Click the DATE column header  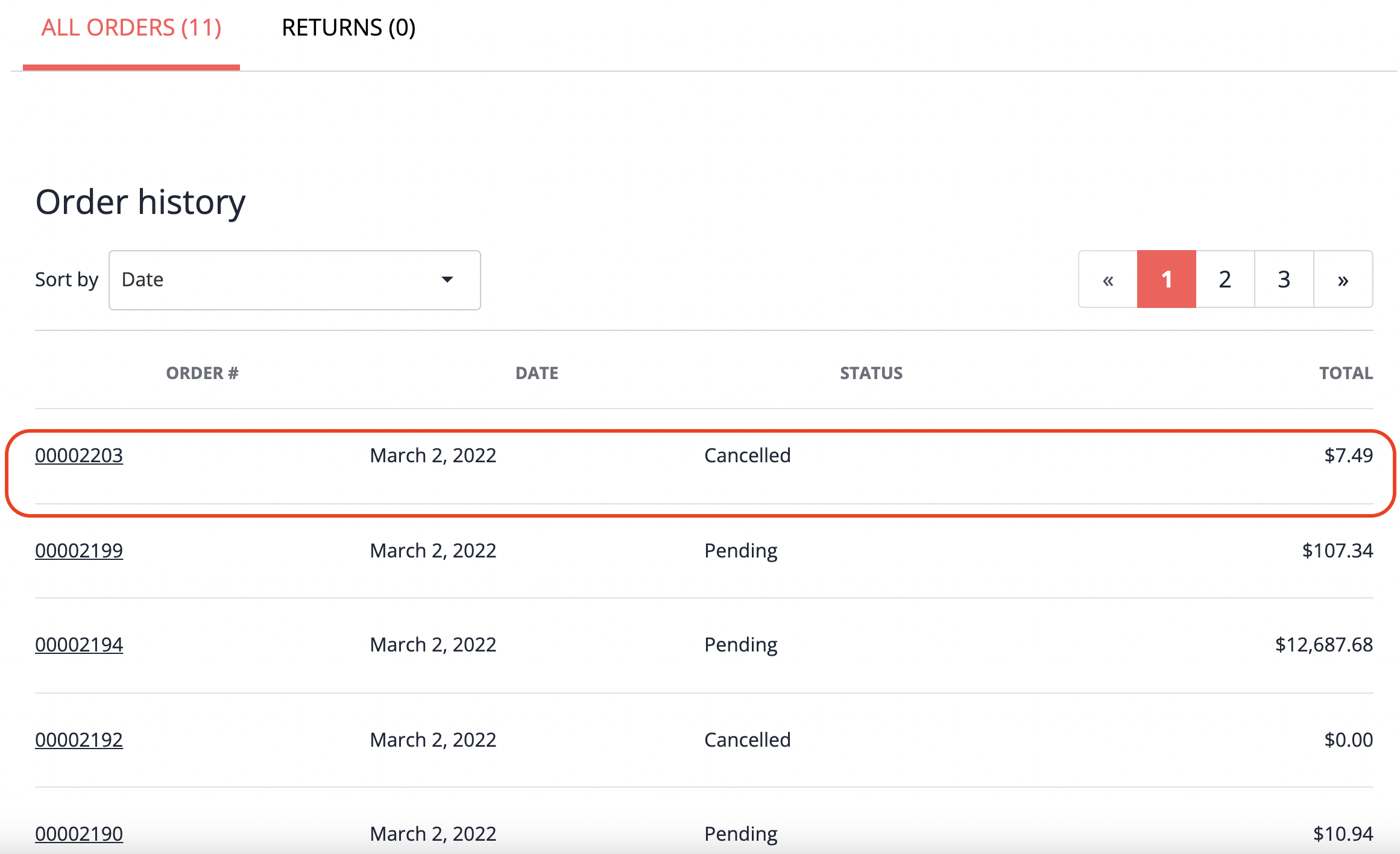[x=537, y=372]
